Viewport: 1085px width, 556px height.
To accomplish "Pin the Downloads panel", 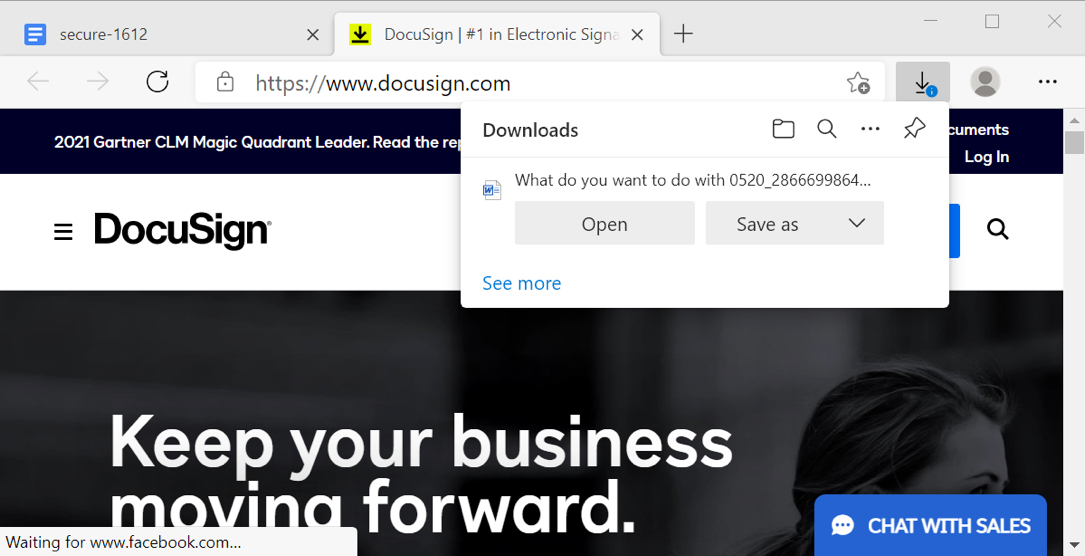I will pyautogui.click(x=914, y=129).
